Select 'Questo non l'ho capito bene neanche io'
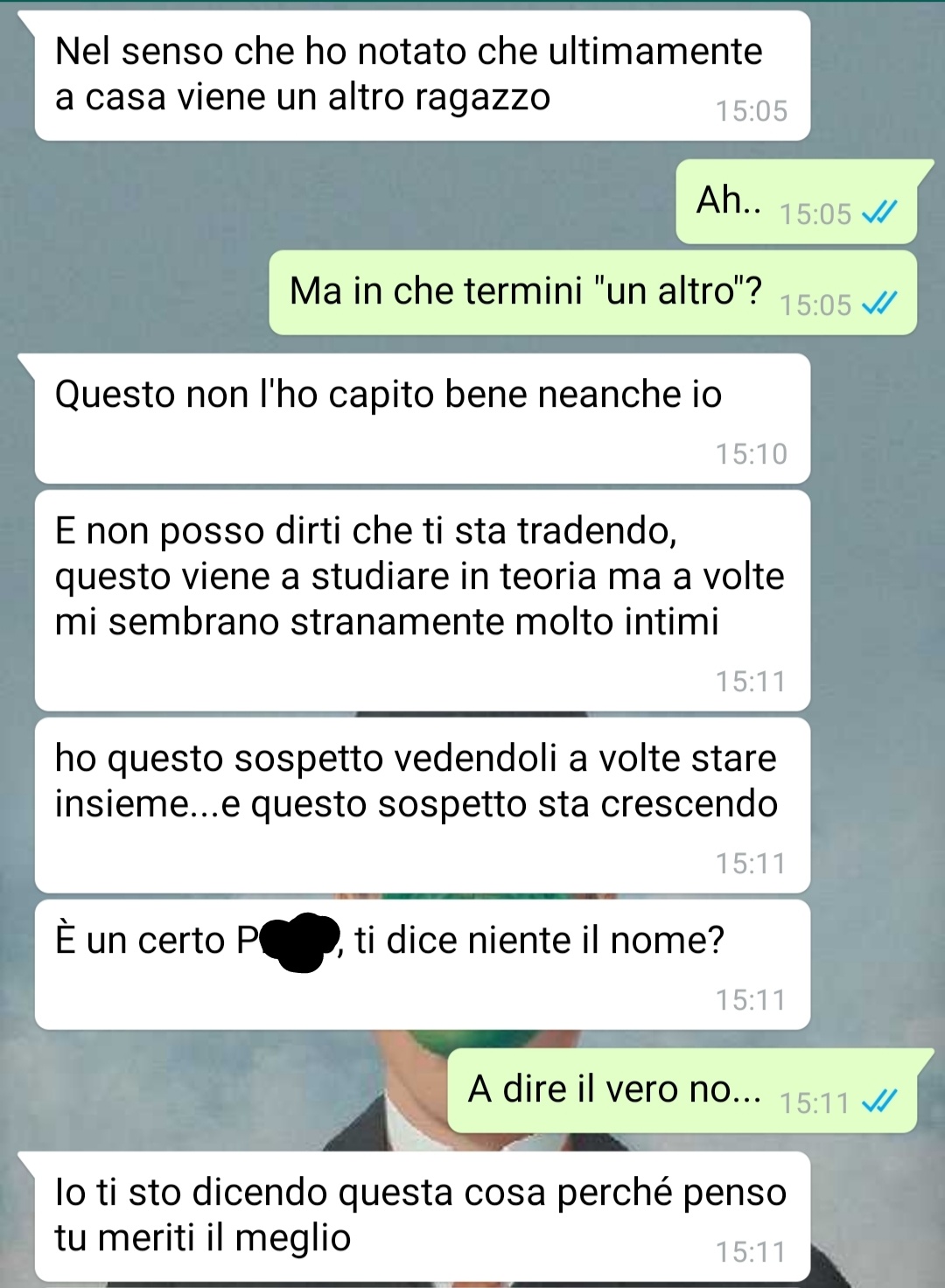Screen dimensions: 945x1288 tap(423, 418)
